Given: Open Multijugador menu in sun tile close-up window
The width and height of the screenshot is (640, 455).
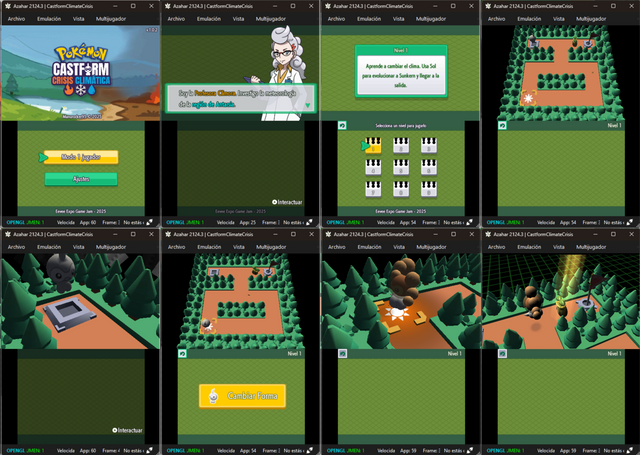Looking at the screenshot, I should click(x=431, y=247).
